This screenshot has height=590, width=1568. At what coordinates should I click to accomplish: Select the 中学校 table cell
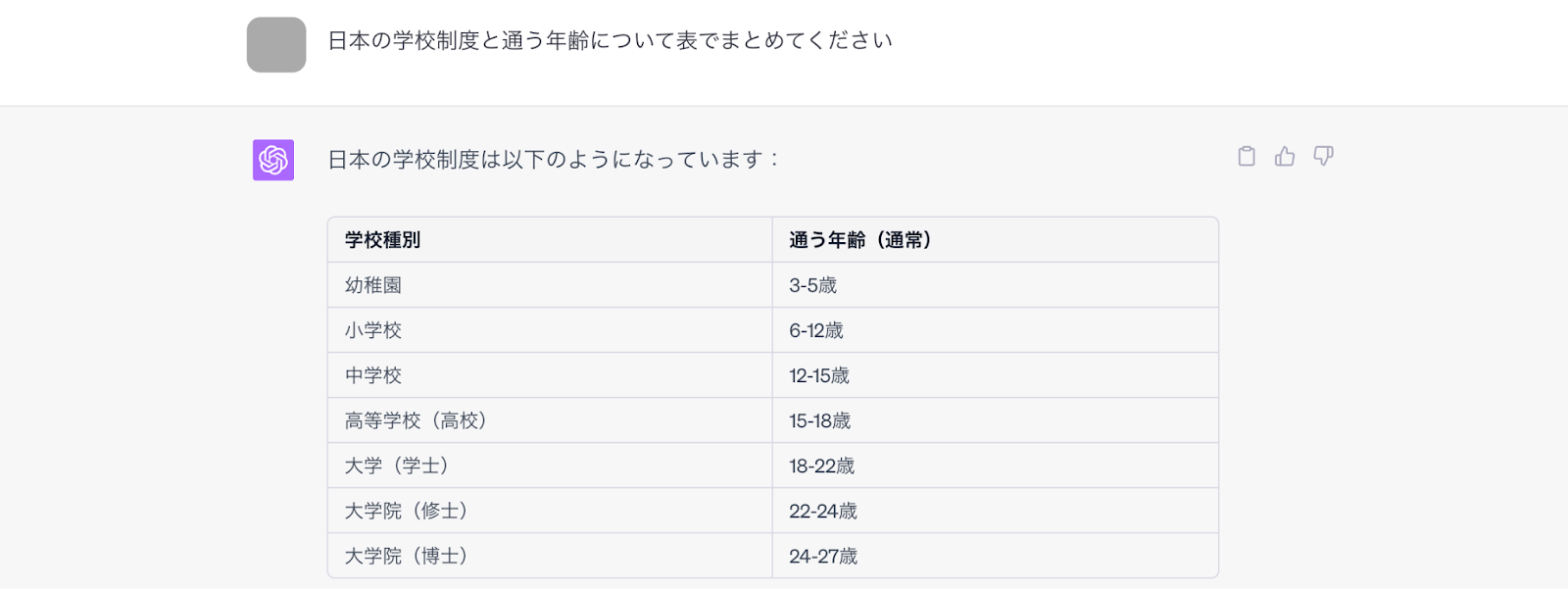(x=373, y=375)
